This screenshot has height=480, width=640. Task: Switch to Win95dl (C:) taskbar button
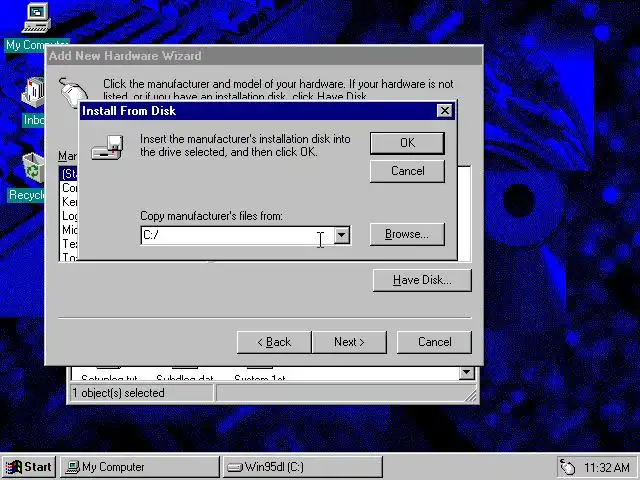[x=302, y=467]
